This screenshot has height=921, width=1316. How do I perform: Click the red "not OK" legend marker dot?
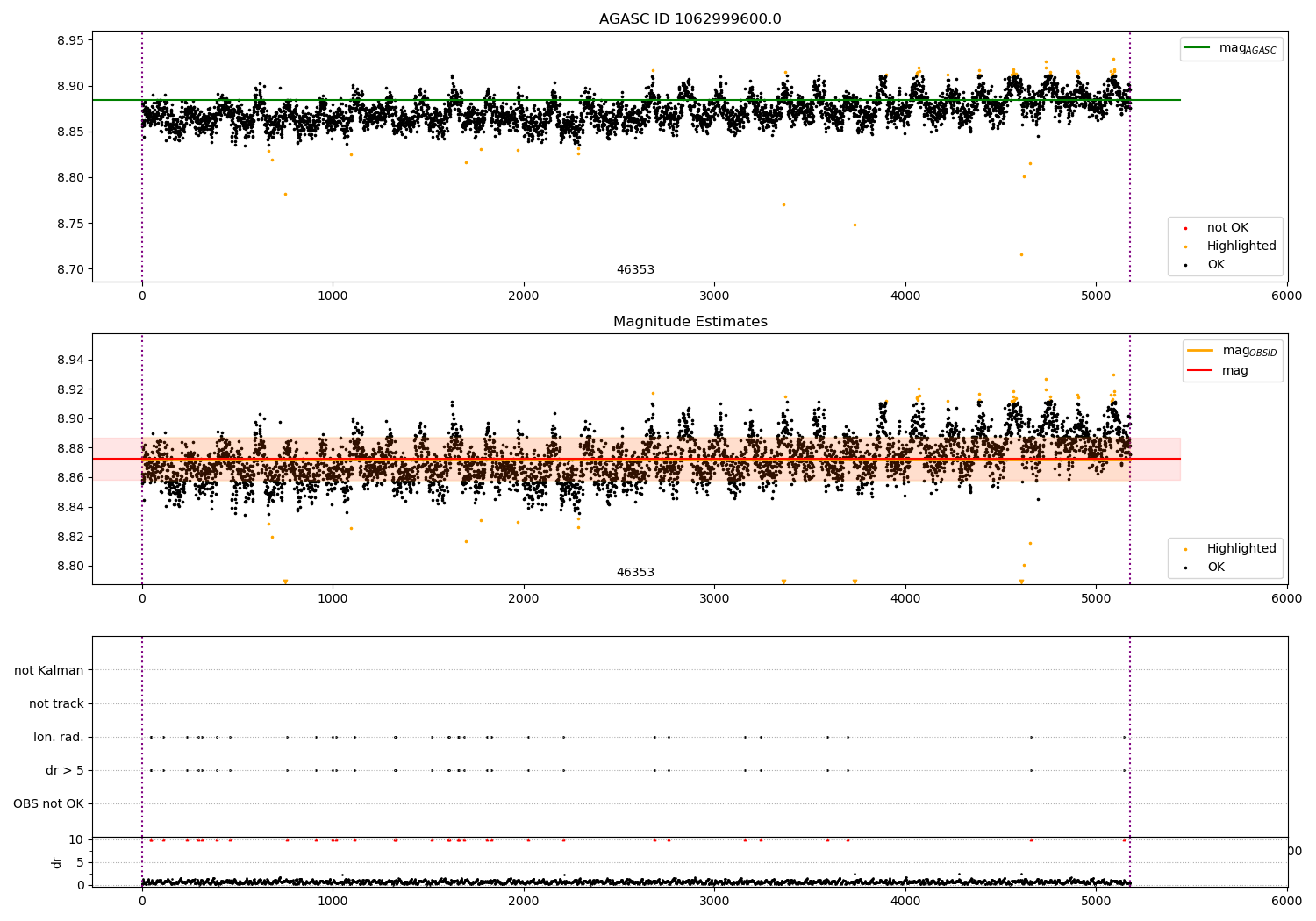tap(1185, 229)
